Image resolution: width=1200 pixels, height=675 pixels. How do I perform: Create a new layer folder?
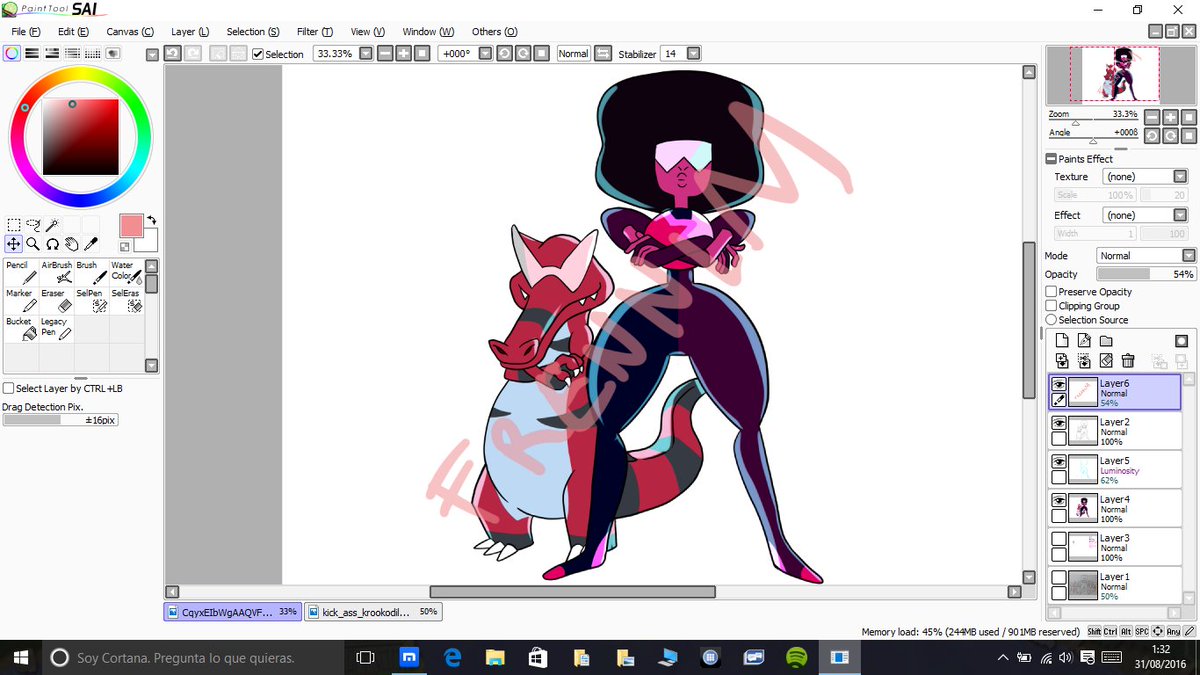1106,341
